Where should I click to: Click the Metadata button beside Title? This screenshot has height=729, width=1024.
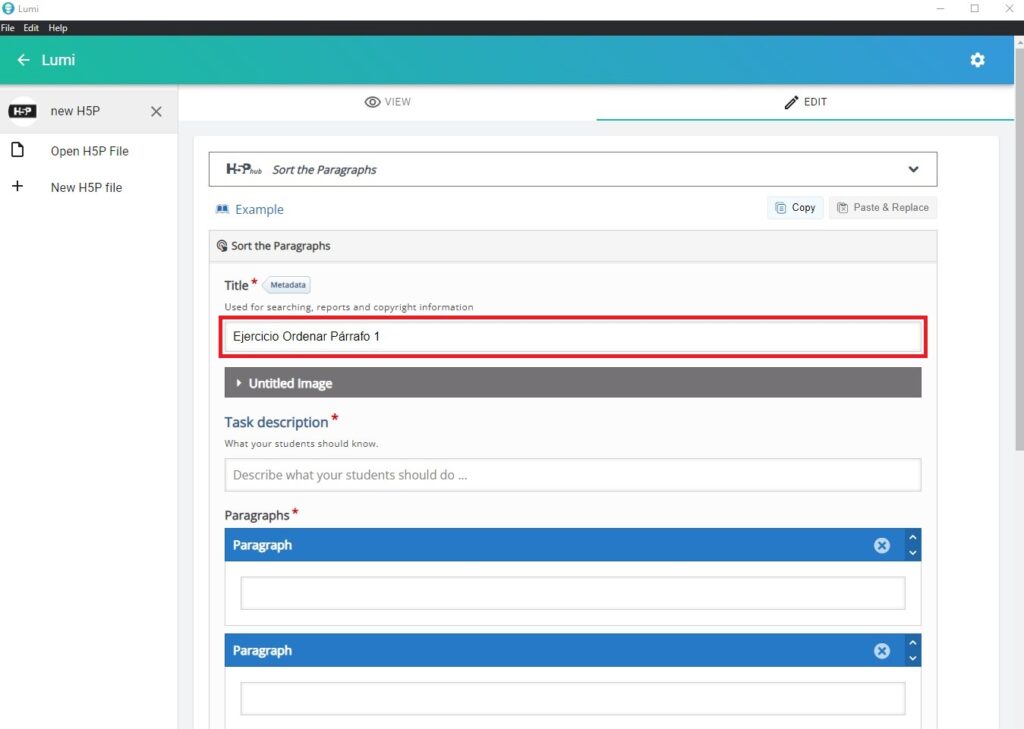tap(287, 285)
